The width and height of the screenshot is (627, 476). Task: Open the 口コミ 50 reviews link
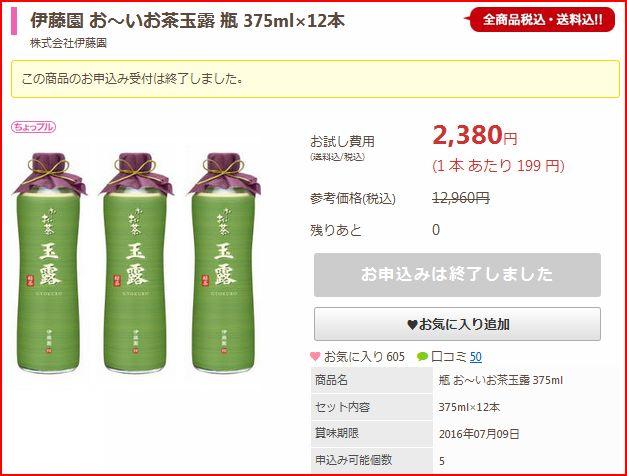coord(475,356)
